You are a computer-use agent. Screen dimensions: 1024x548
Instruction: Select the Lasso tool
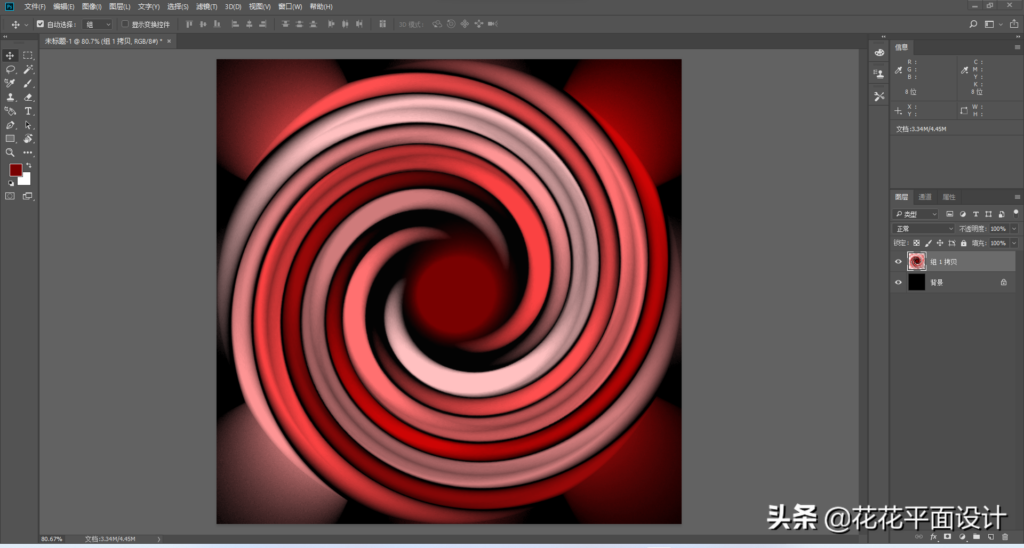[10, 70]
